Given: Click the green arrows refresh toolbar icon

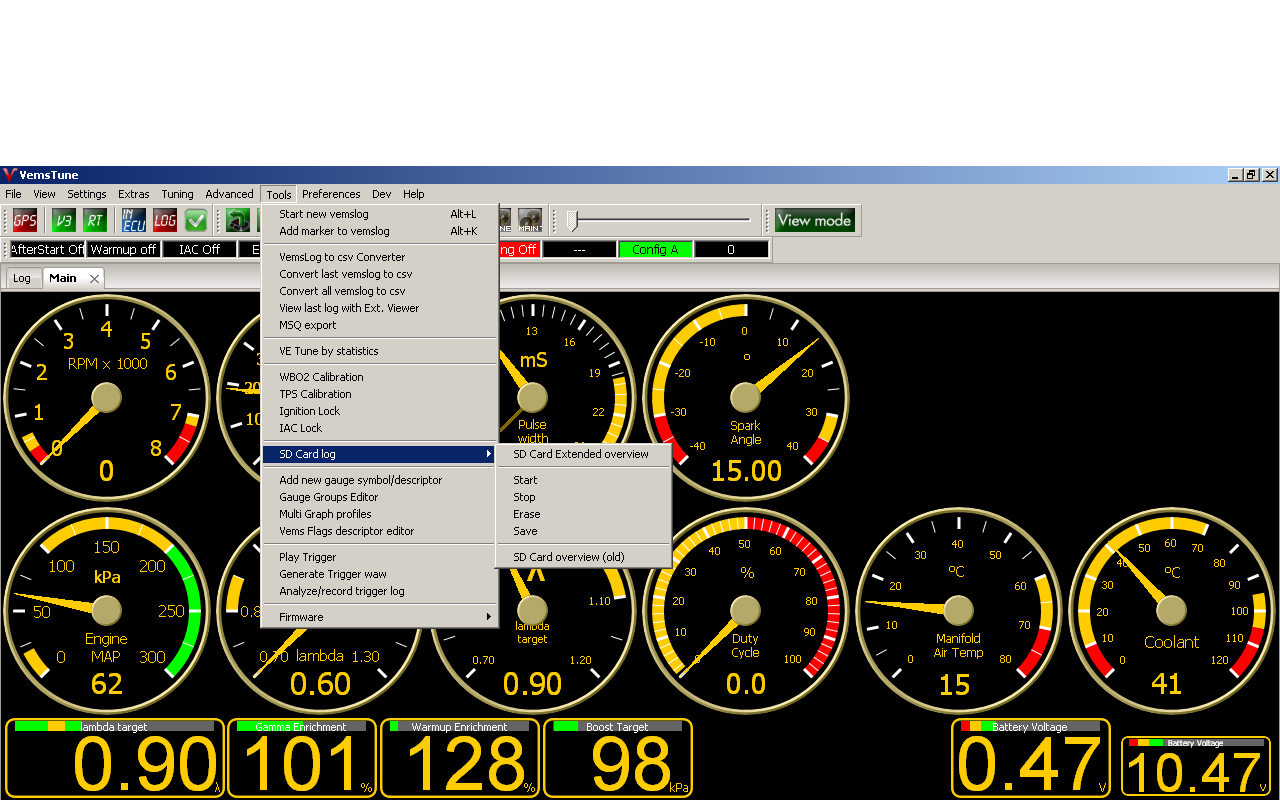Looking at the screenshot, I should click(238, 220).
